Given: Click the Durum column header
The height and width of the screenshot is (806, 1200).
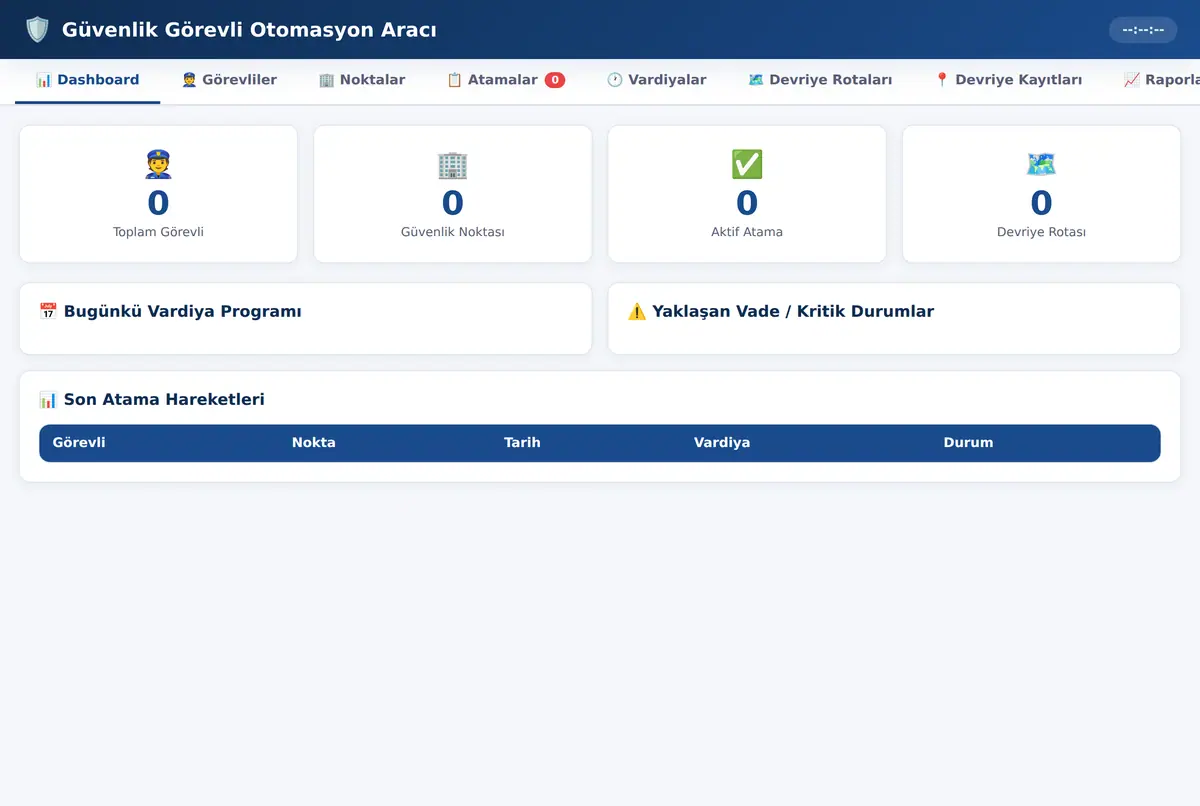Looking at the screenshot, I should click(968, 442).
